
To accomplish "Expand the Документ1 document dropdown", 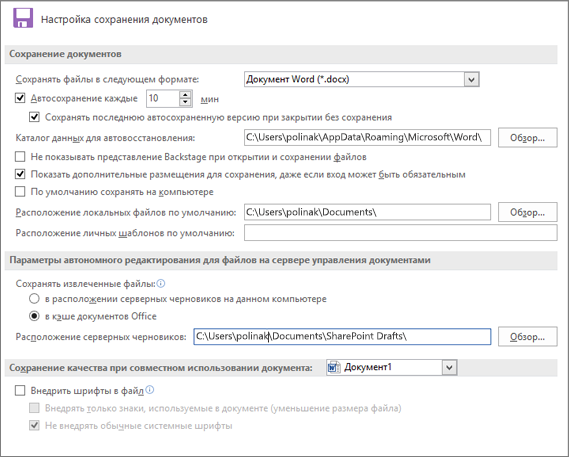I will coord(449,367).
